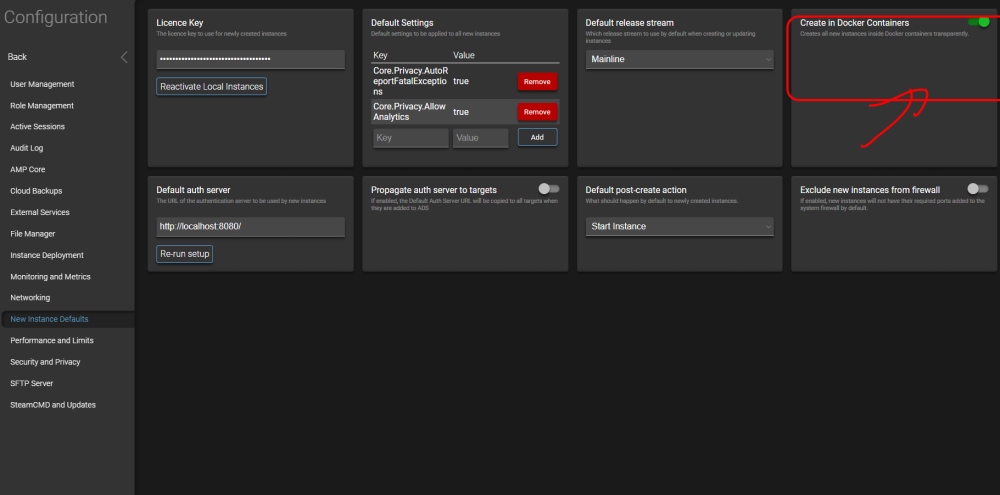
Task: Click Add button in Default Settings
Action: (537, 137)
